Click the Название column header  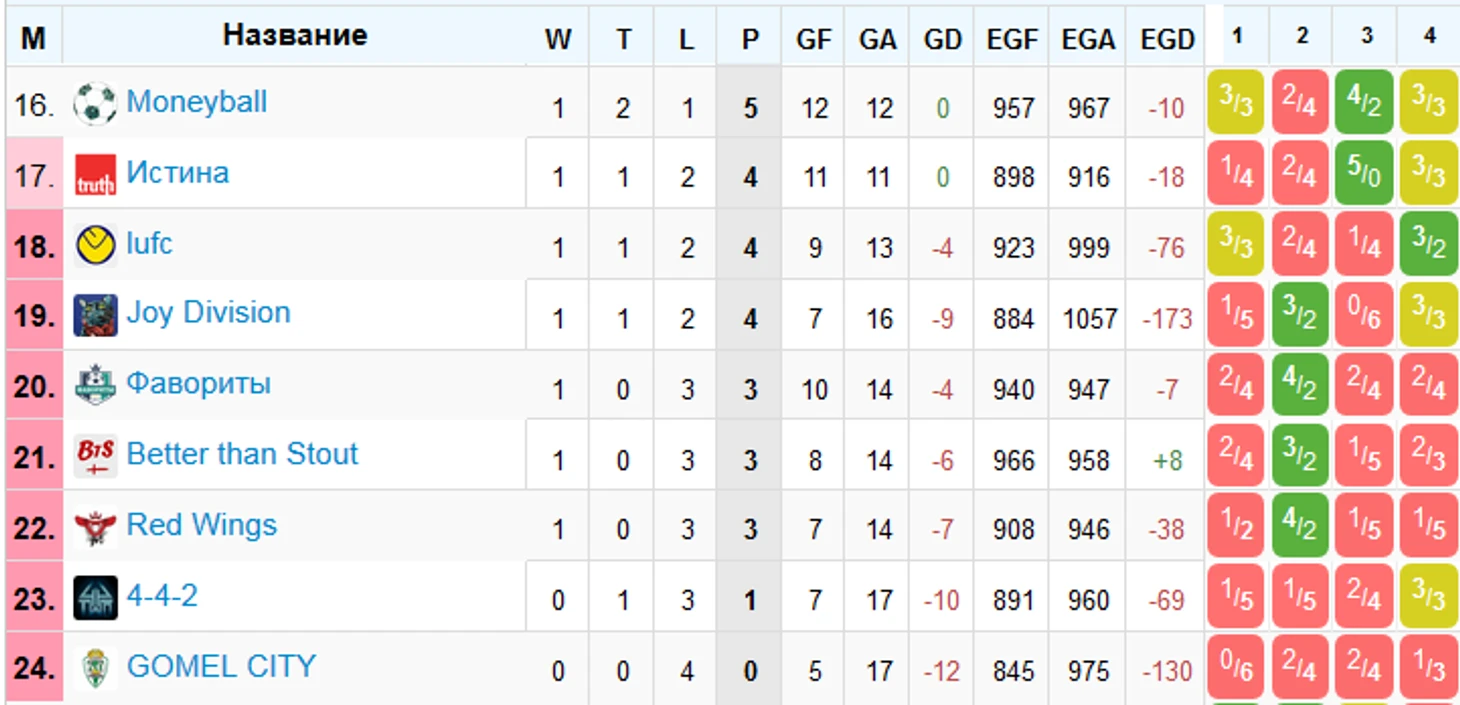click(x=295, y=36)
